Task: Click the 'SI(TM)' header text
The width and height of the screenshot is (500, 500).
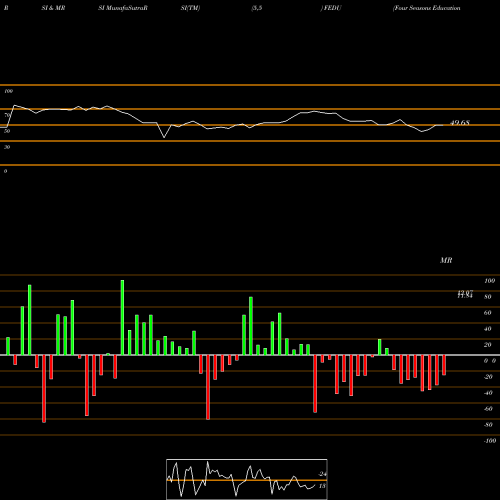Action: click(190, 8)
